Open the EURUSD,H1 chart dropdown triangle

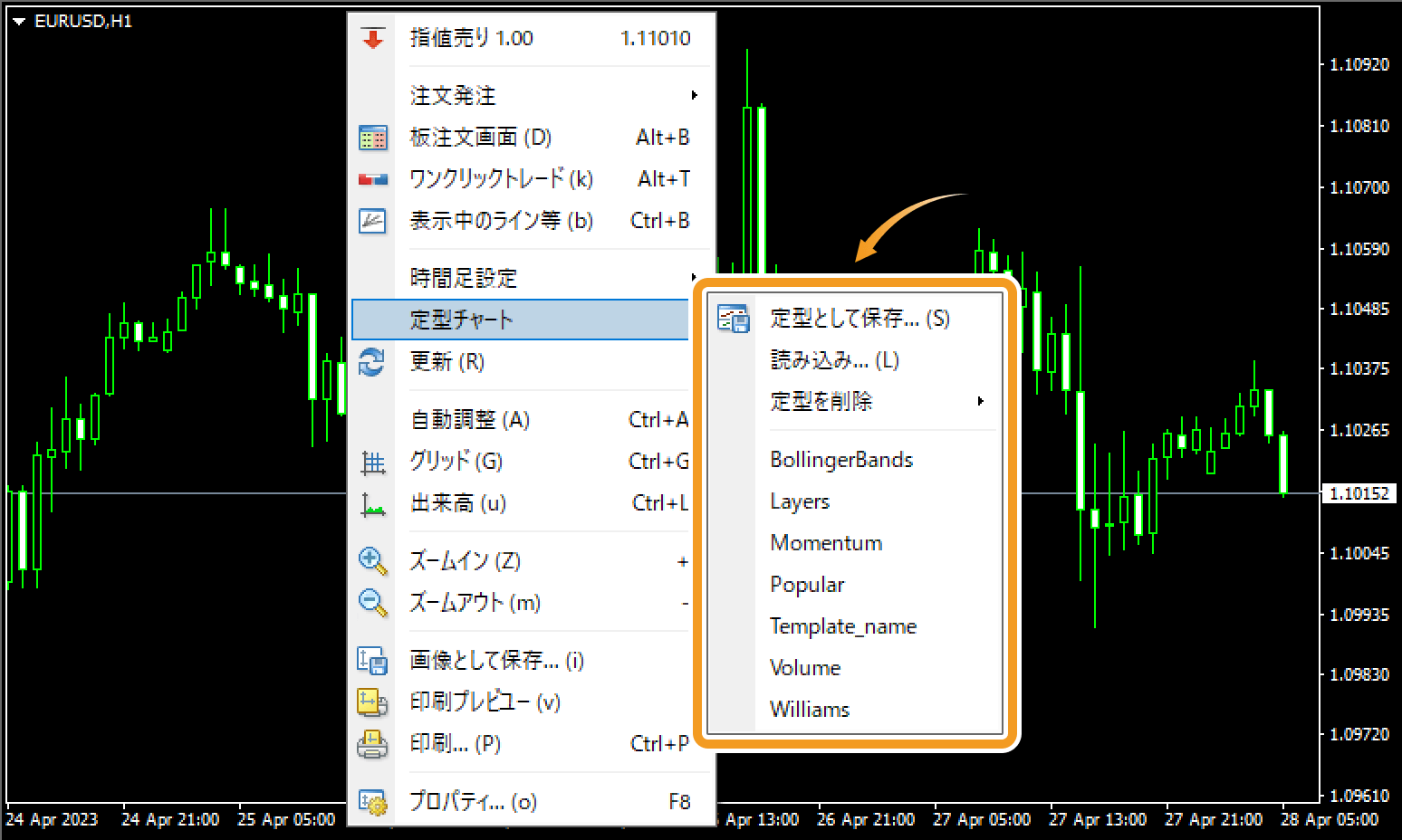tap(19, 22)
